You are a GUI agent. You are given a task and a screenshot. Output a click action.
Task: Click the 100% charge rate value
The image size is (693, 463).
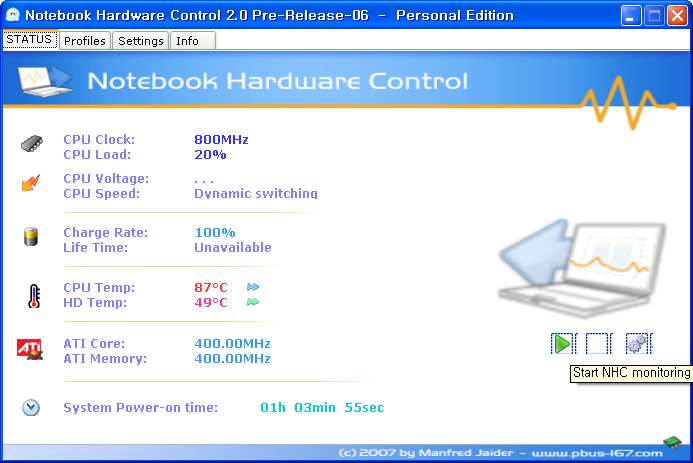[x=215, y=232]
